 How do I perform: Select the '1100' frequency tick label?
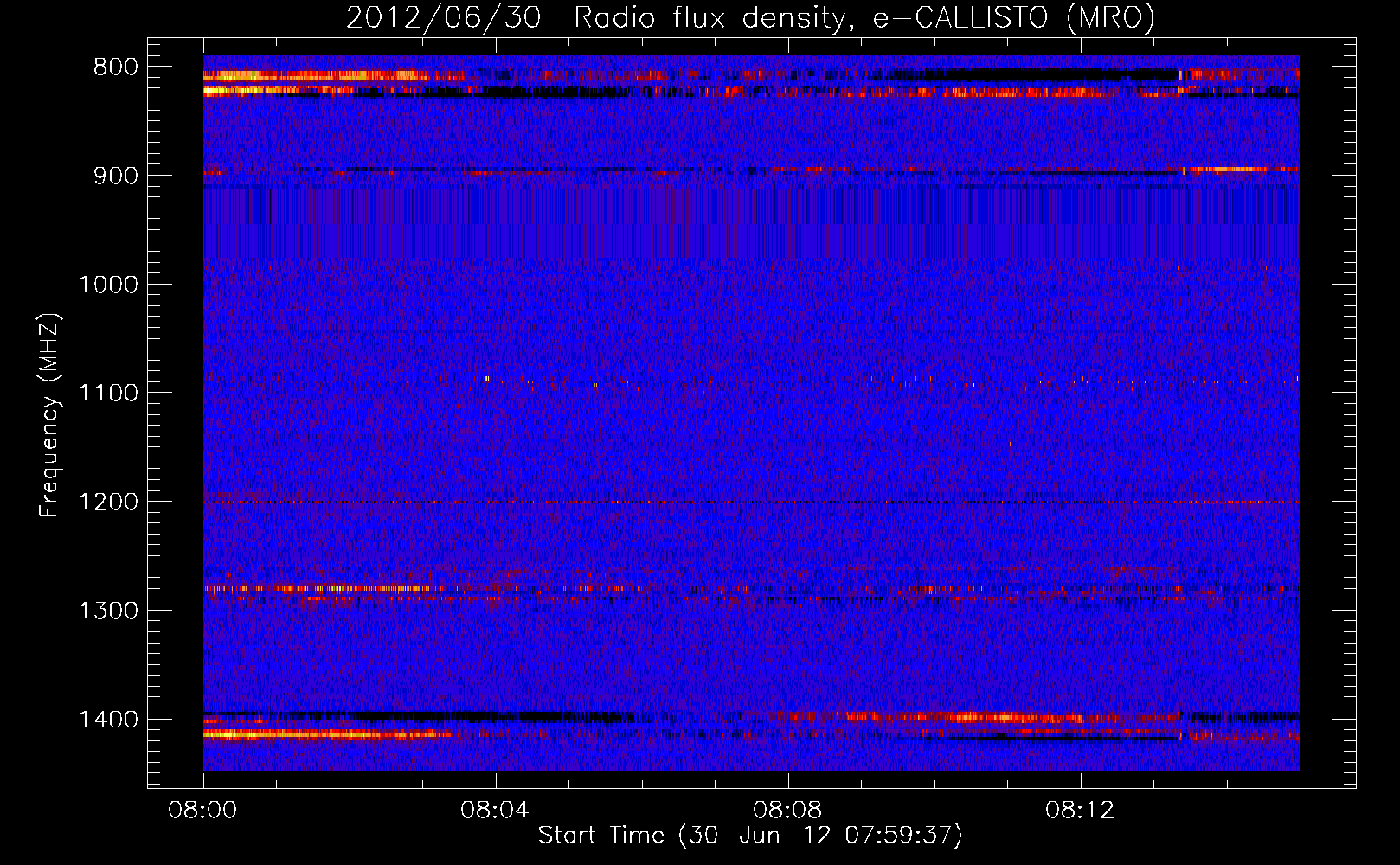tap(108, 394)
